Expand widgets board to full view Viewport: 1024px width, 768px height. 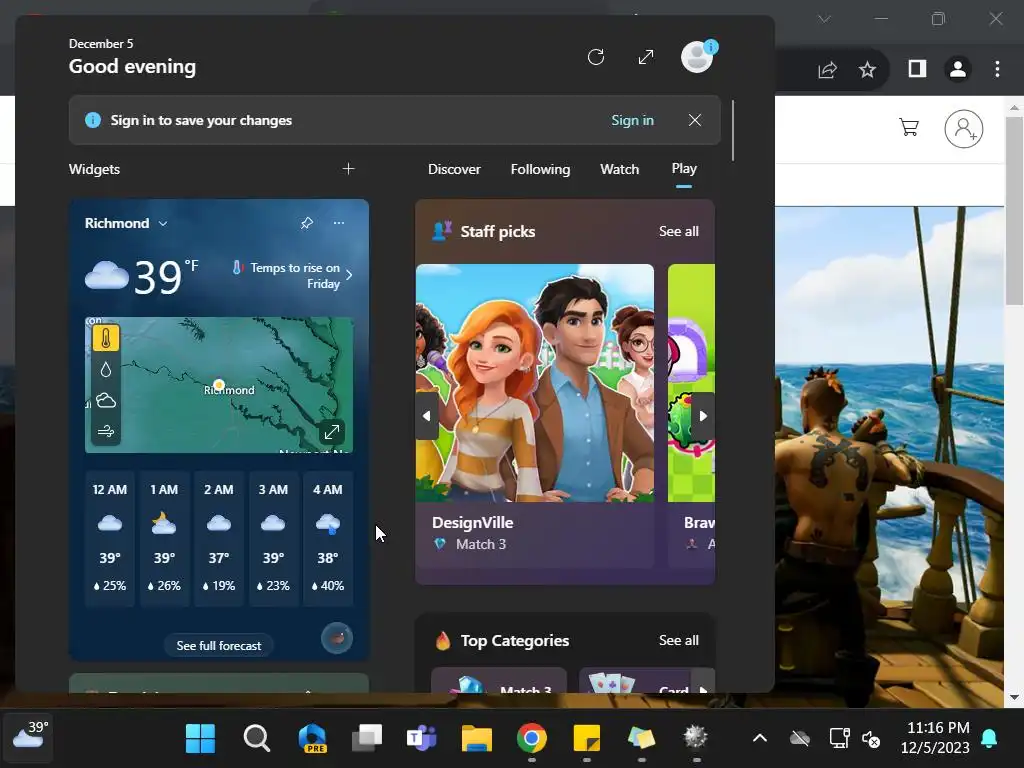[x=646, y=57]
